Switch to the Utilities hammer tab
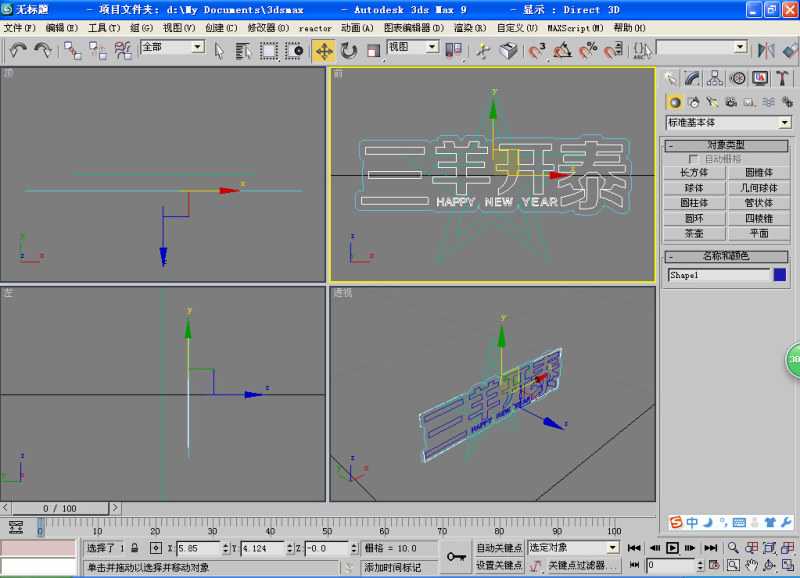The height and width of the screenshot is (578, 800). coord(782,78)
